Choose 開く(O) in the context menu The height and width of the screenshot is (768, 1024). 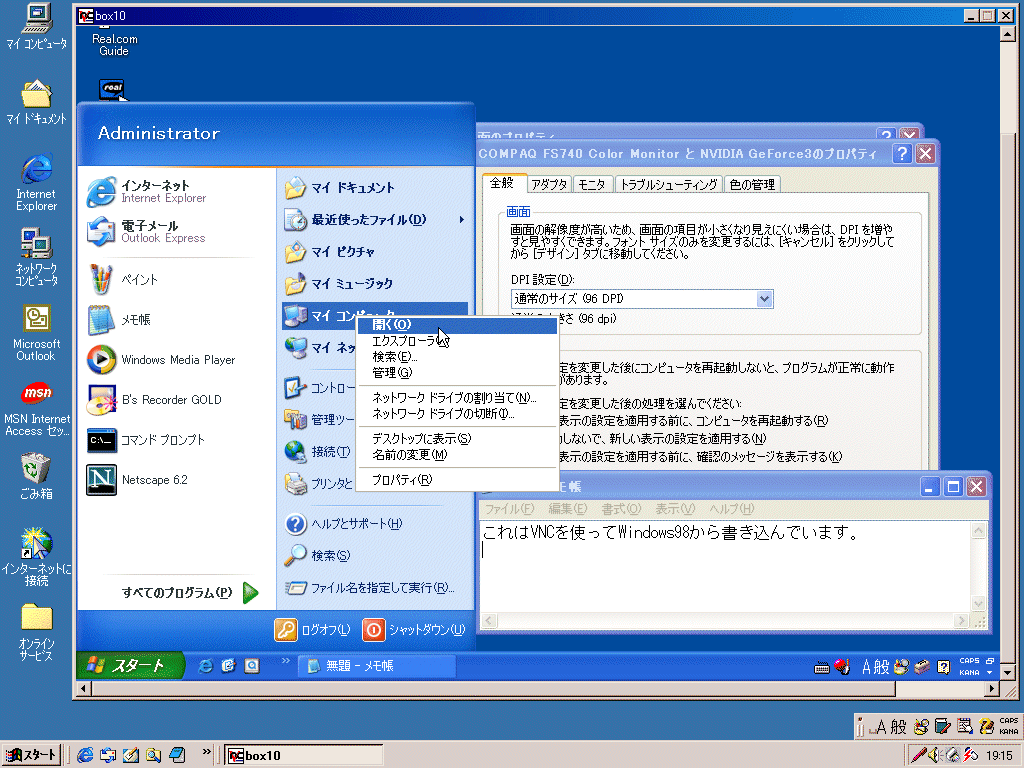coord(457,325)
